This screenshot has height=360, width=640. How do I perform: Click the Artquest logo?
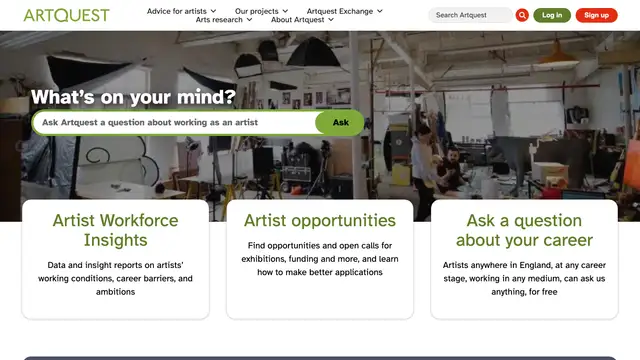click(x=67, y=16)
